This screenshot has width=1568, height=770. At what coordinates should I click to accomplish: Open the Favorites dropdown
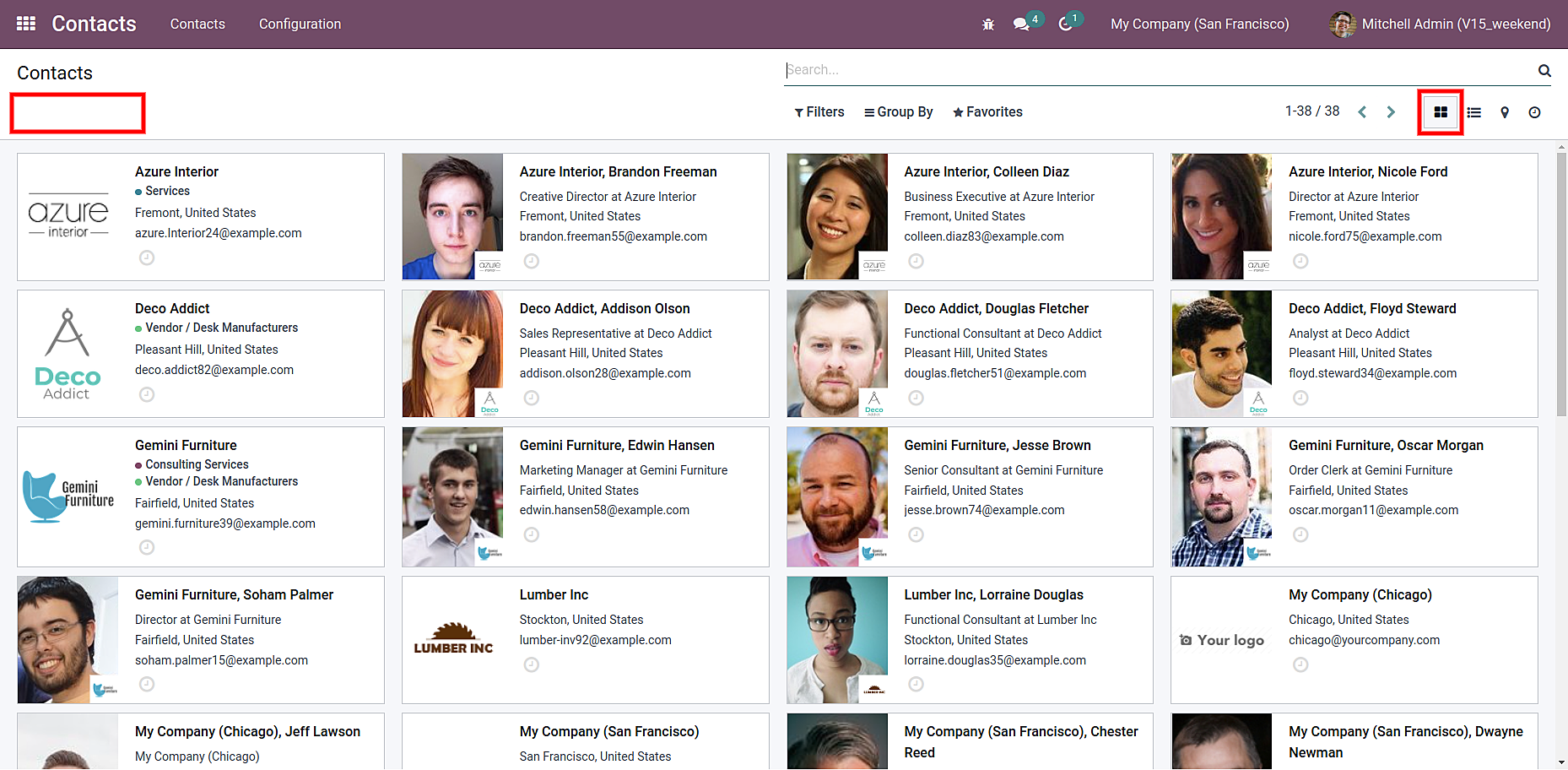987,112
